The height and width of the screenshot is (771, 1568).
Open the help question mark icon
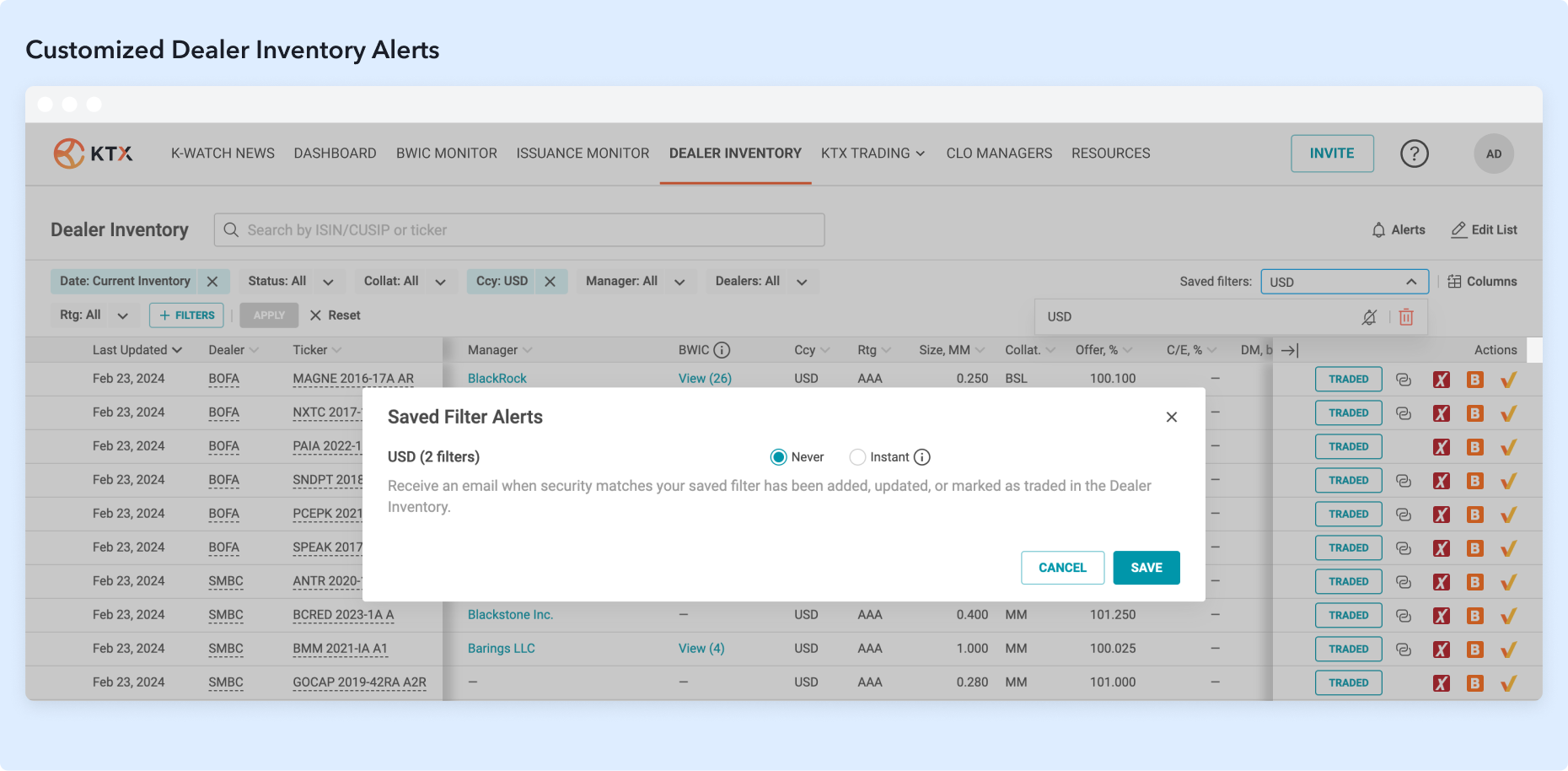point(1414,154)
